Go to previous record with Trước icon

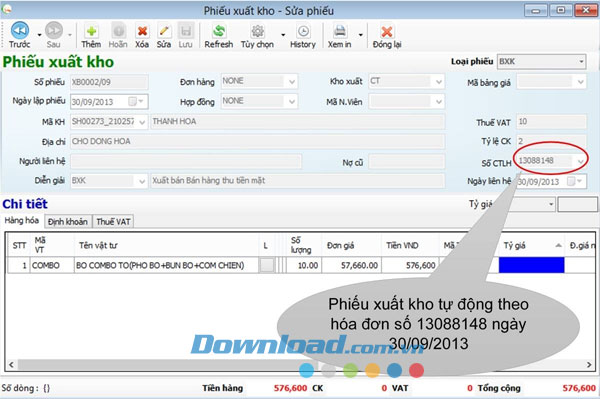[20, 31]
